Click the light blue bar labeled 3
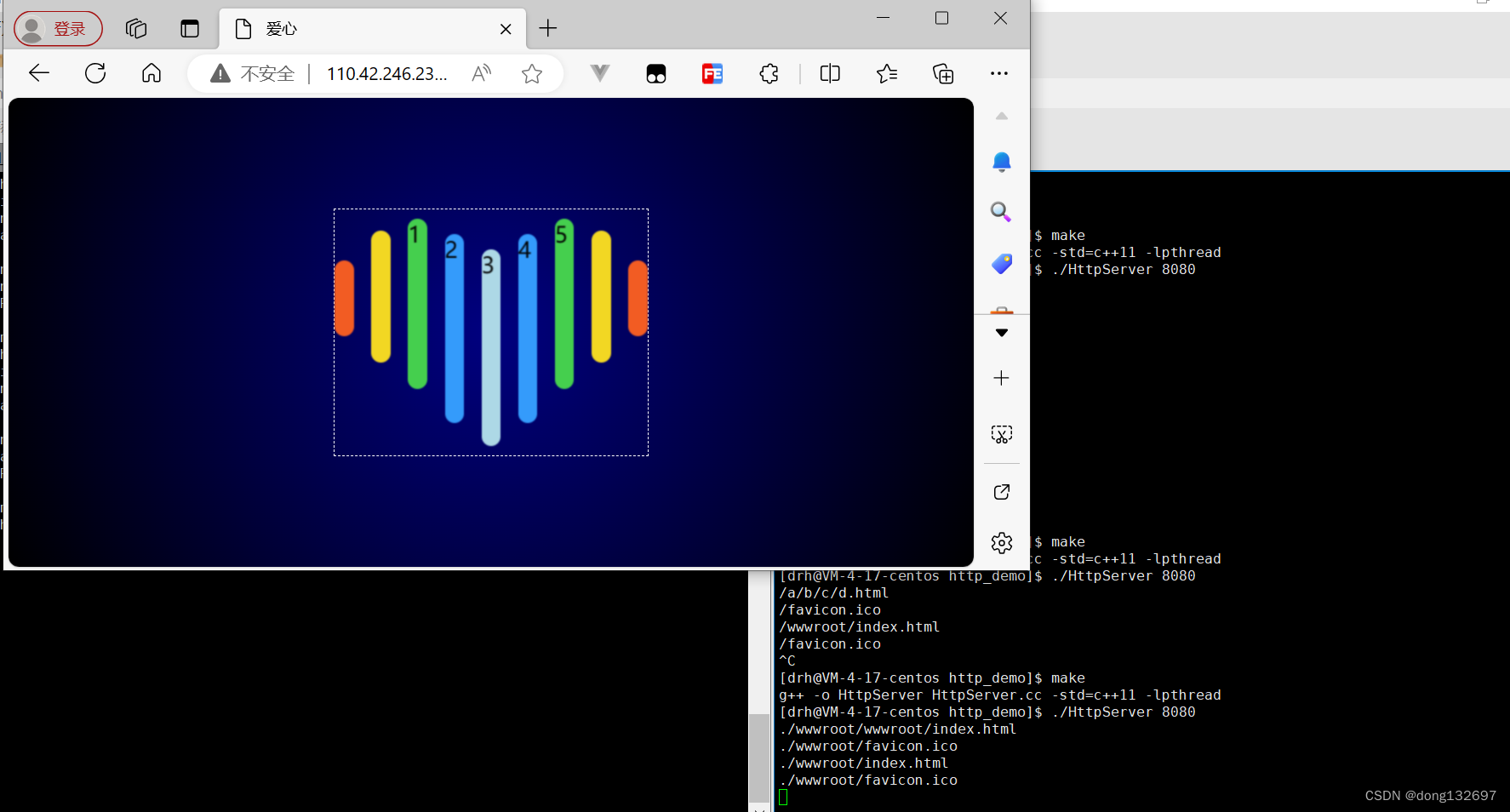The width and height of the screenshot is (1510, 812). 491,347
